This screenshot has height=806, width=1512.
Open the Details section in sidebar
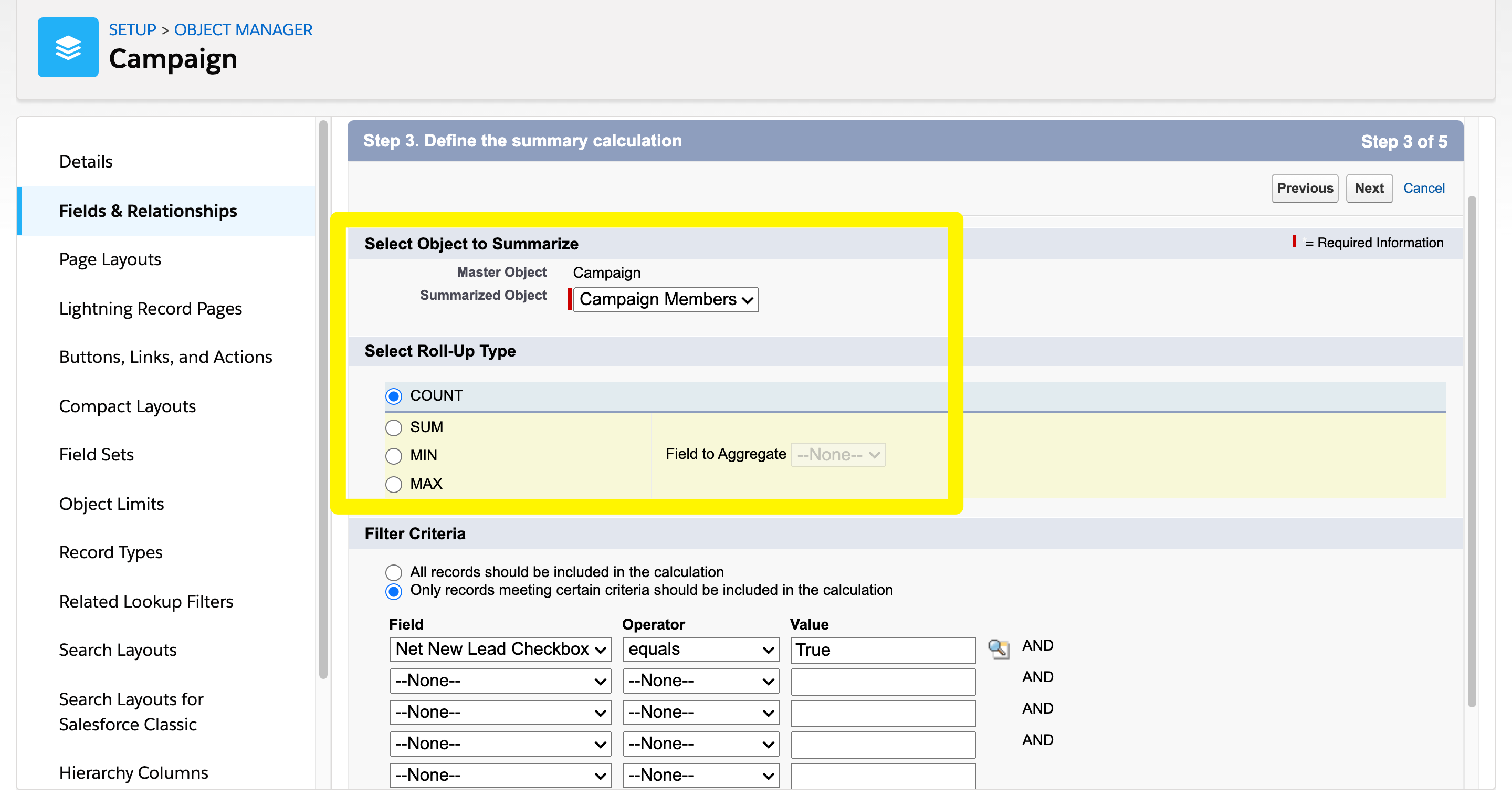(x=86, y=161)
